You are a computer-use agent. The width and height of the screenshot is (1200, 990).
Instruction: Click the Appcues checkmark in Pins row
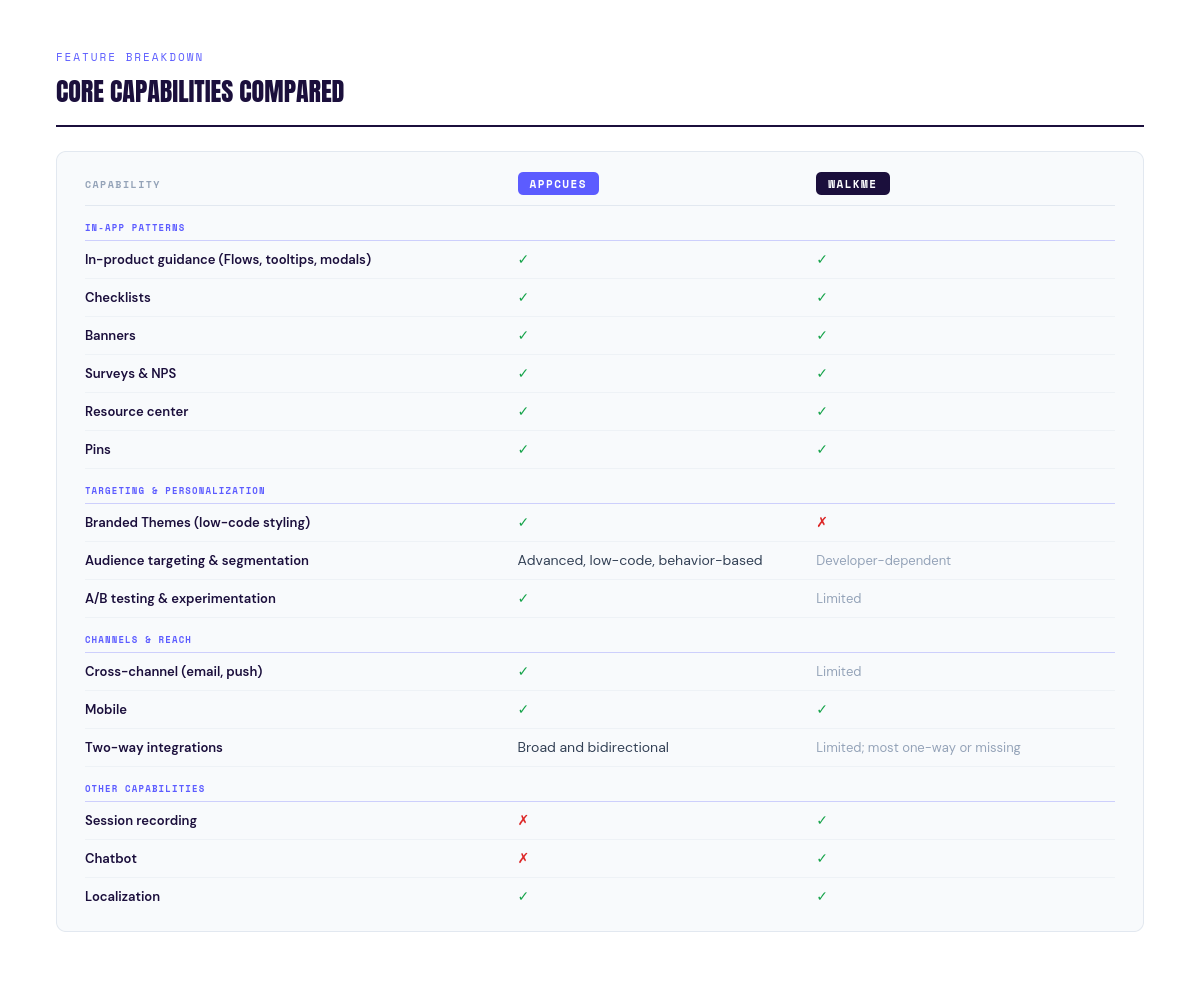[523, 450]
